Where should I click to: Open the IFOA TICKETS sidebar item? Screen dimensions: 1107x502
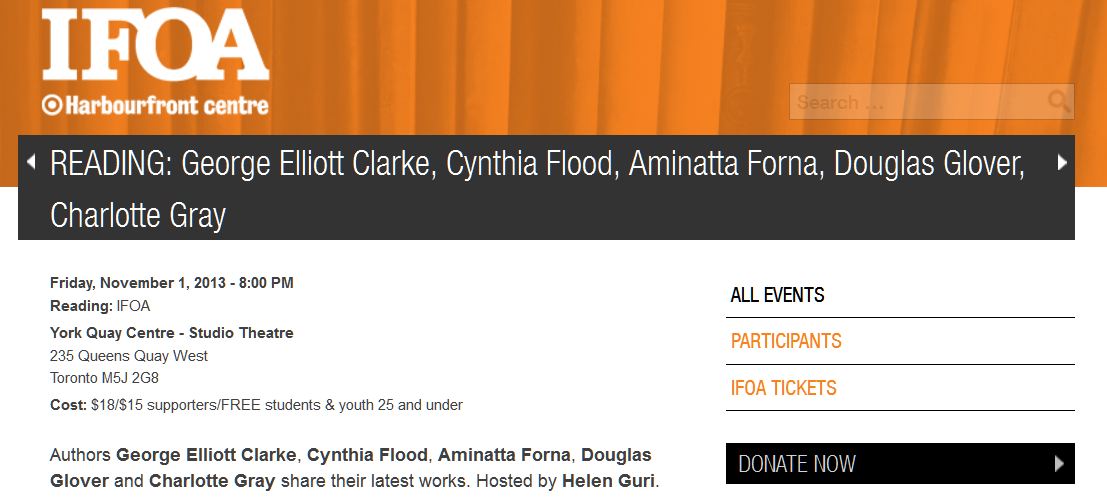784,388
